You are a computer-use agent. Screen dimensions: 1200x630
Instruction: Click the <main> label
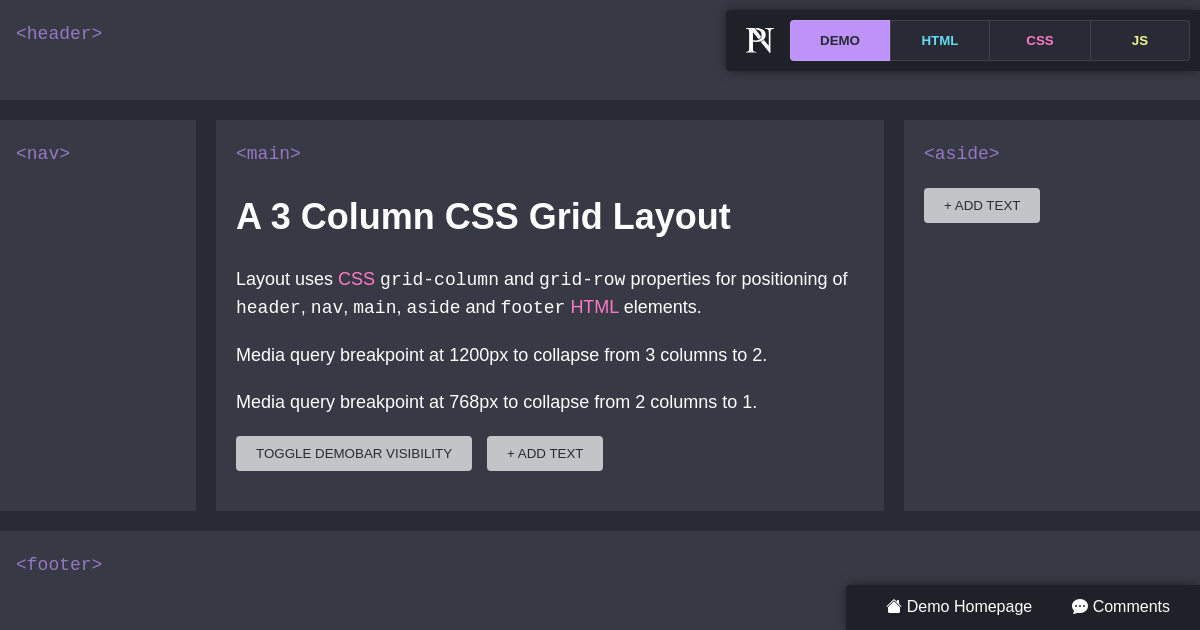coord(268,153)
